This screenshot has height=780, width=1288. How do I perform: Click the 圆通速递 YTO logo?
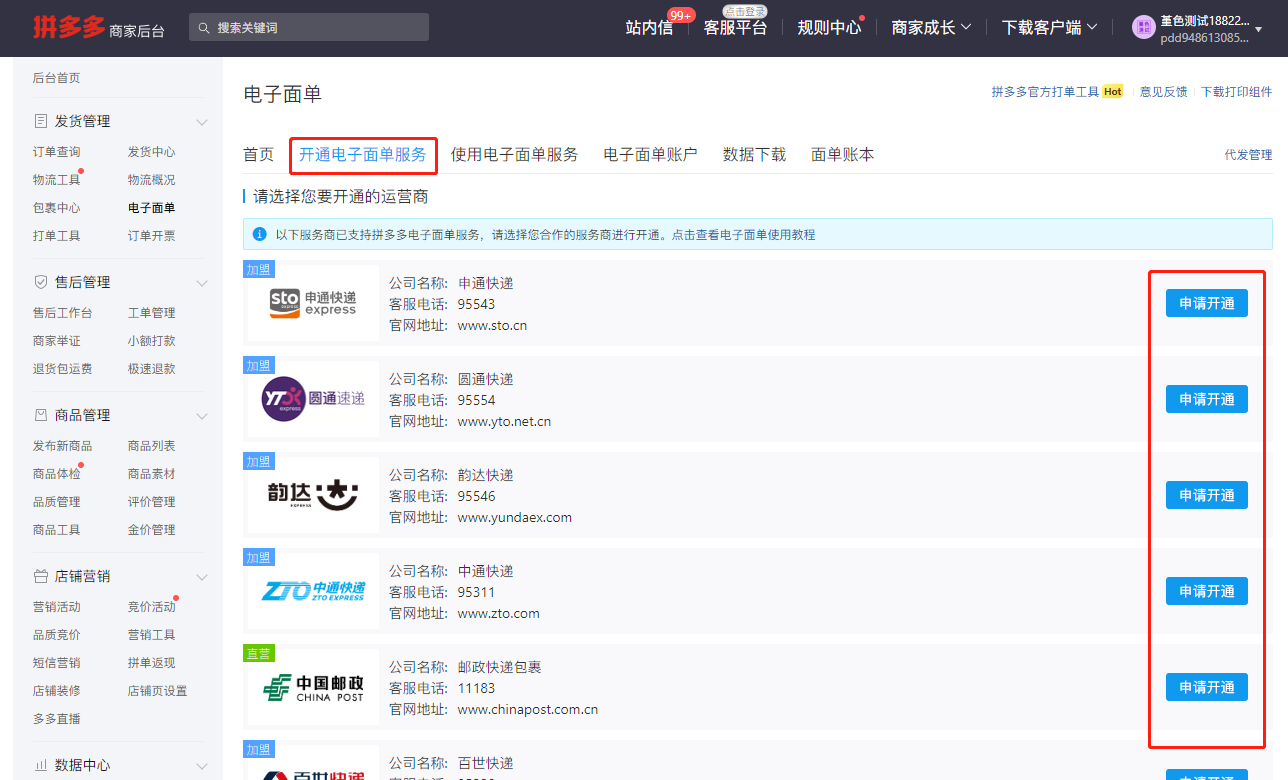click(x=313, y=398)
